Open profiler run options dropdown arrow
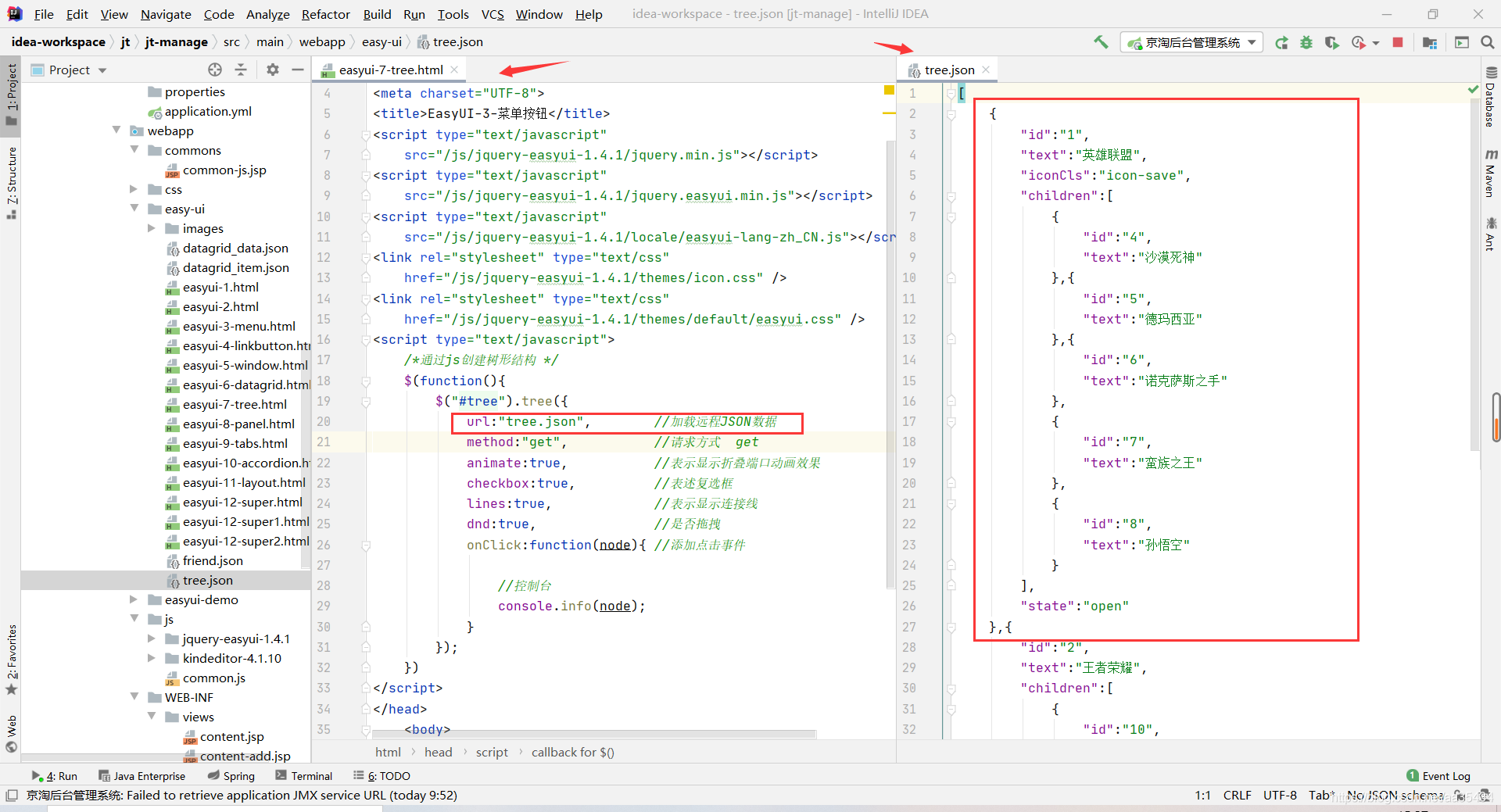 pos(1376,43)
